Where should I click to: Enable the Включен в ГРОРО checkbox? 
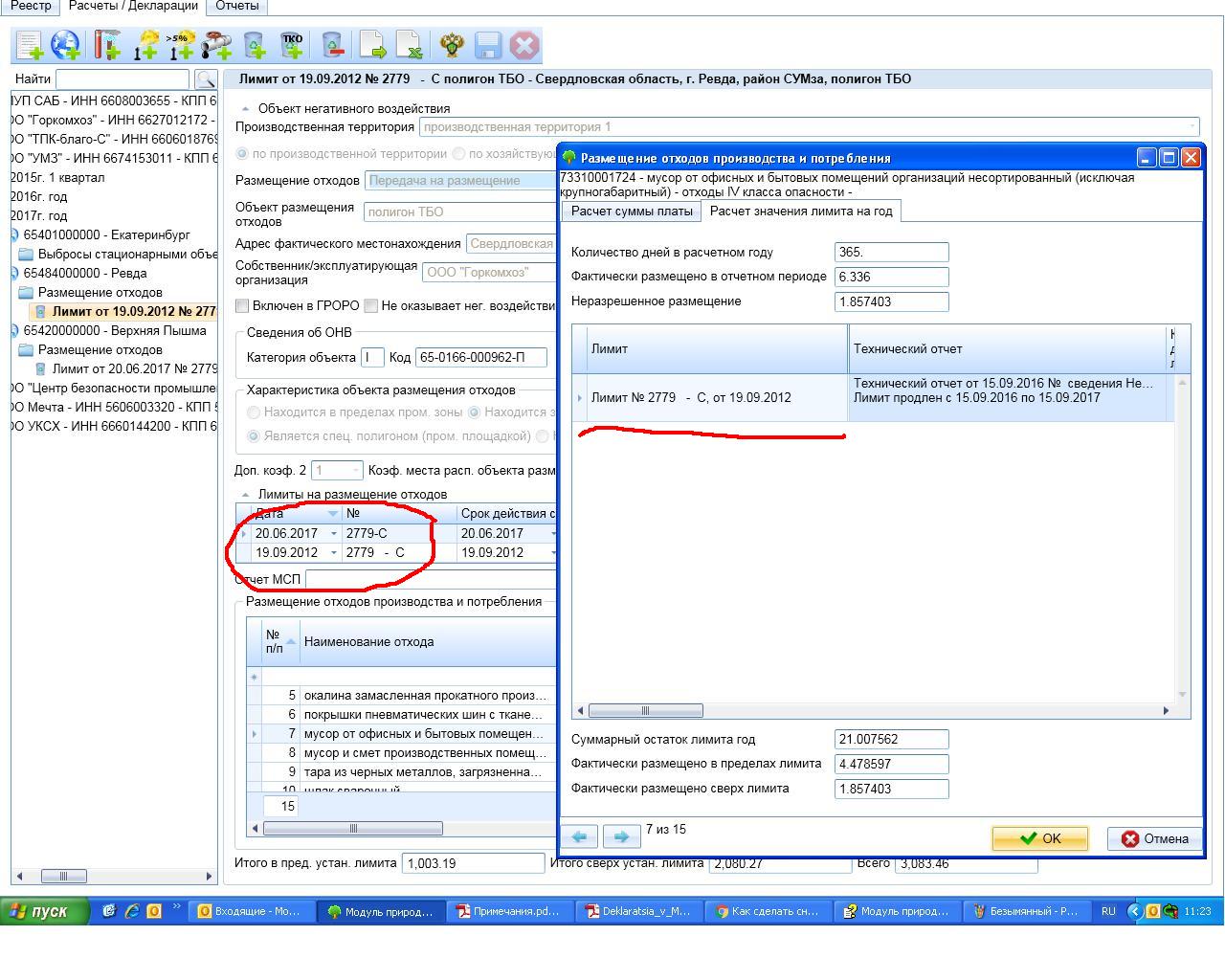[242, 306]
